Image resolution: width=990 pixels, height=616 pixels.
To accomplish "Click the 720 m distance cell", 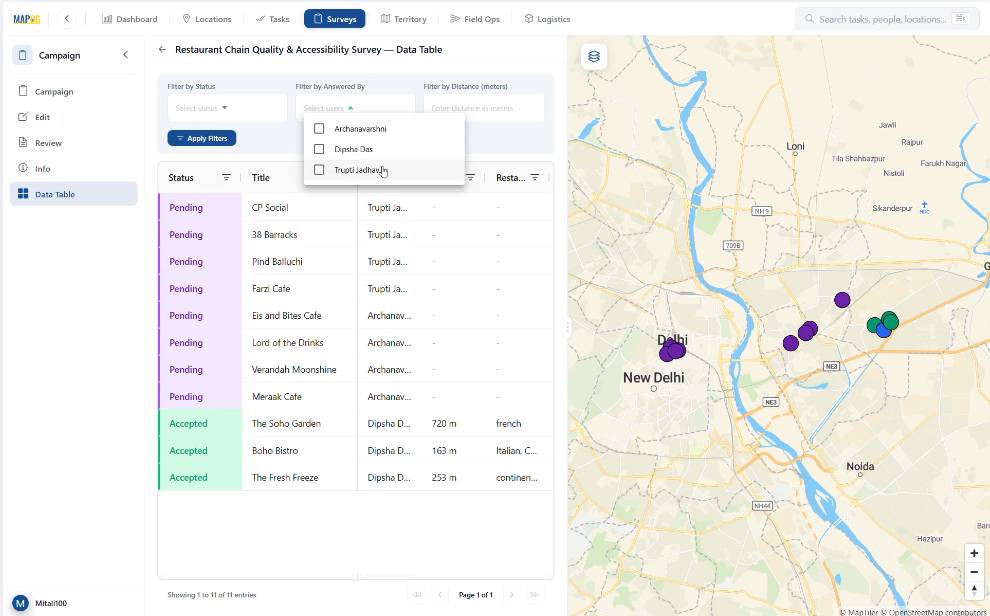I will [x=444, y=424].
